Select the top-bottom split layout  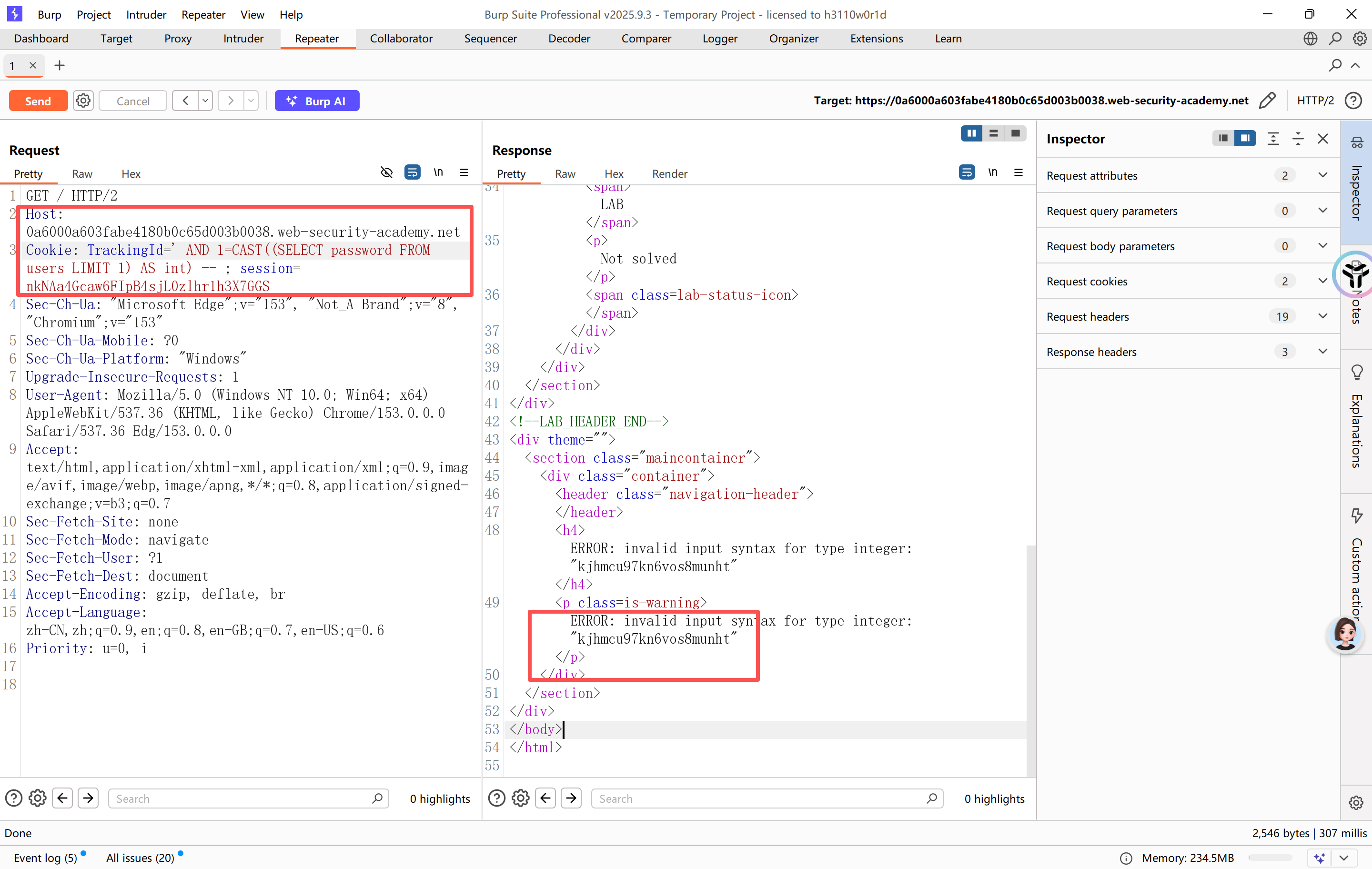pyautogui.click(x=994, y=133)
